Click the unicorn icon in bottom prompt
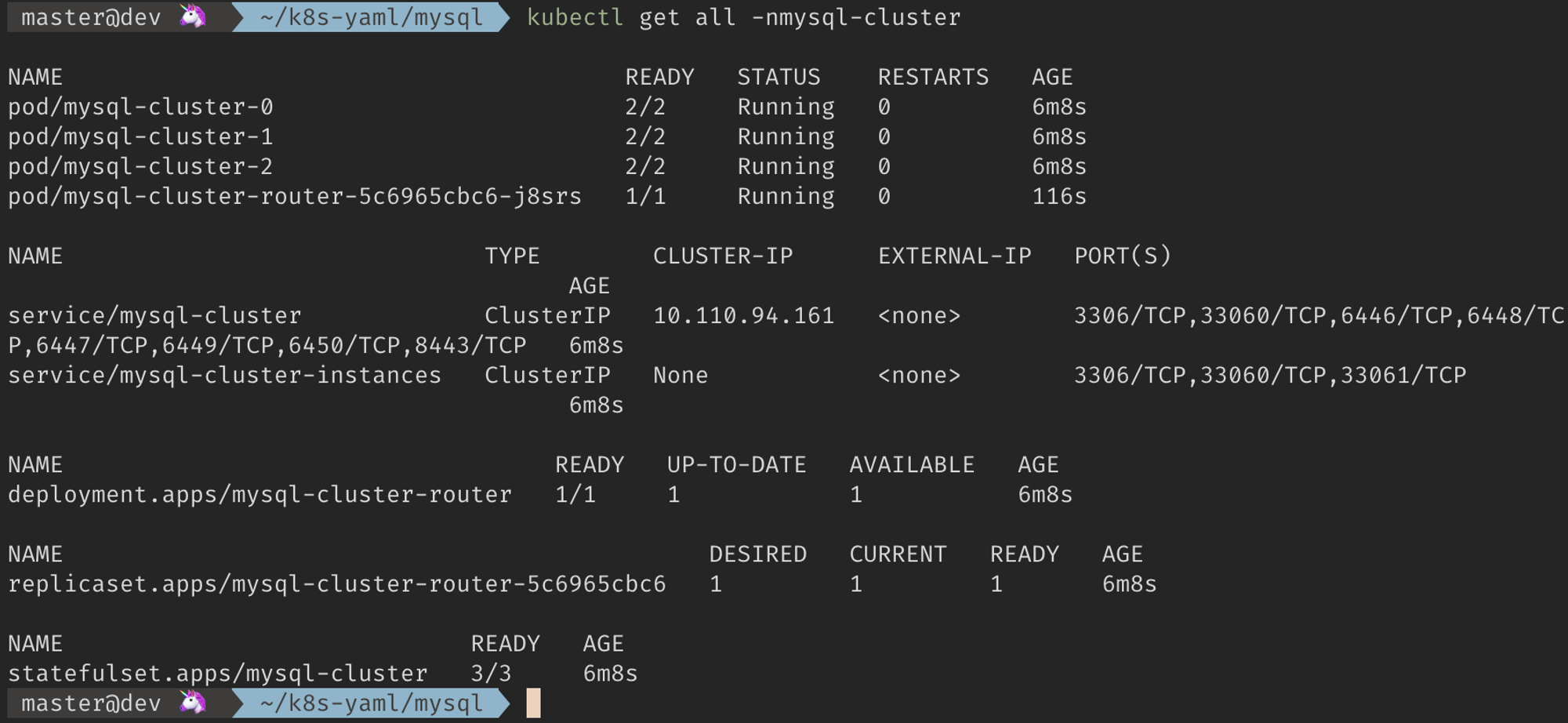This screenshot has height=723, width=1568. click(x=193, y=703)
